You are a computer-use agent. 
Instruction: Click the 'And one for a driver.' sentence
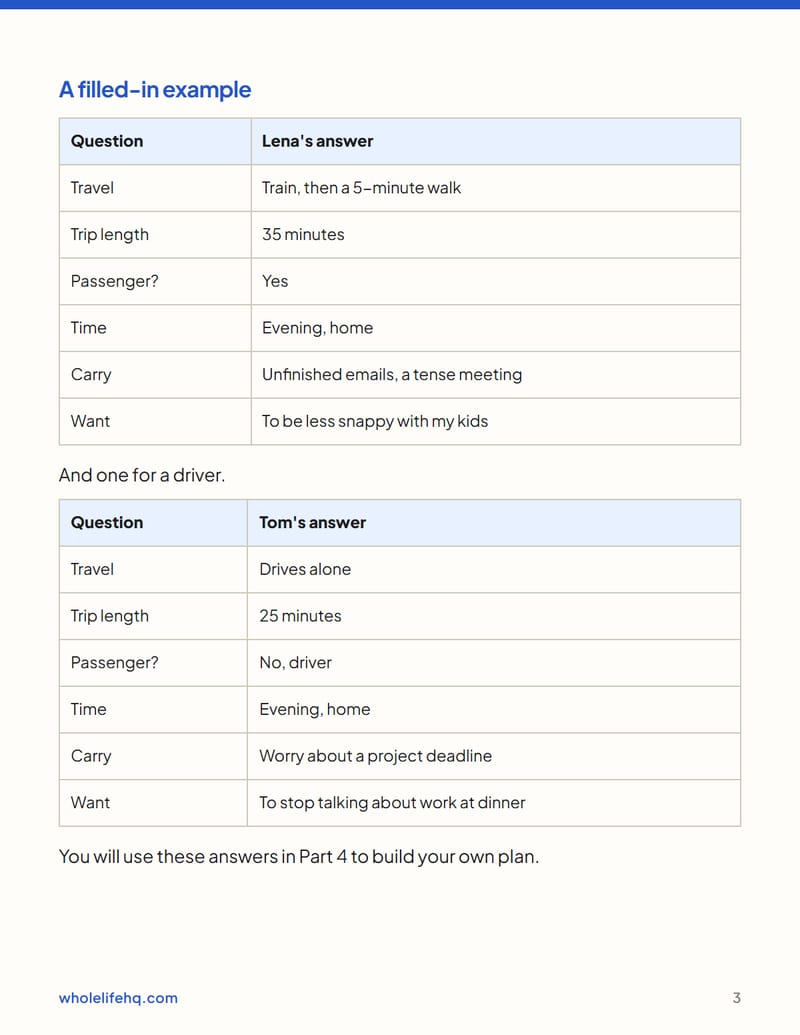click(x=142, y=475)
